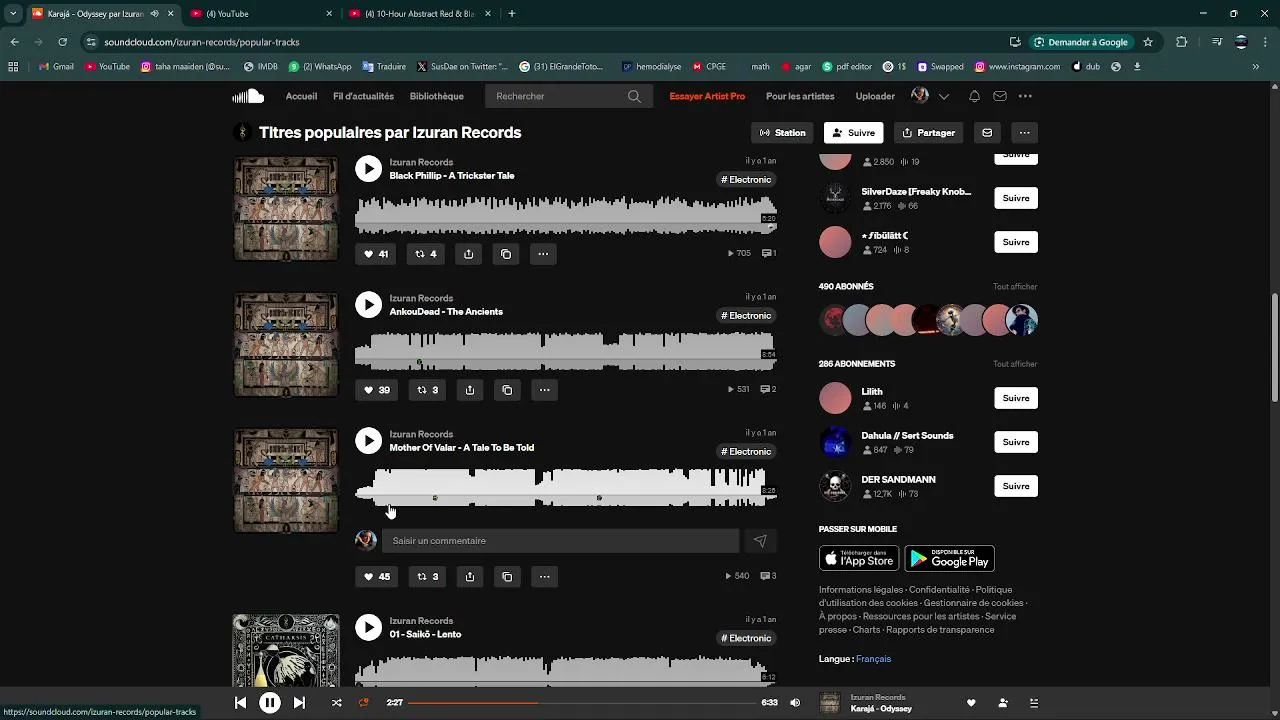Show all 286 abonnements

(1015, 364)
